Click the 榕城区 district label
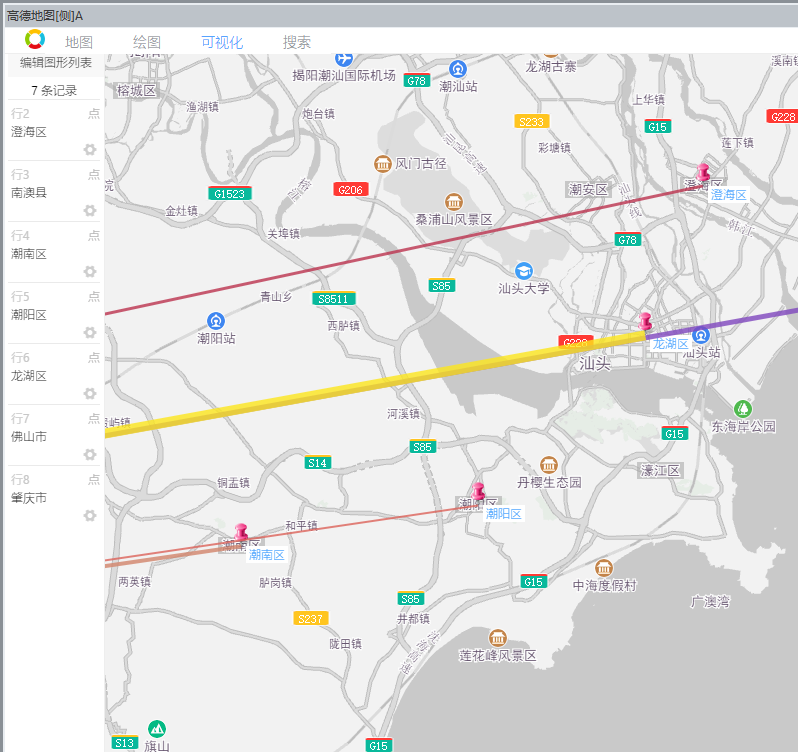 (136, 91)
